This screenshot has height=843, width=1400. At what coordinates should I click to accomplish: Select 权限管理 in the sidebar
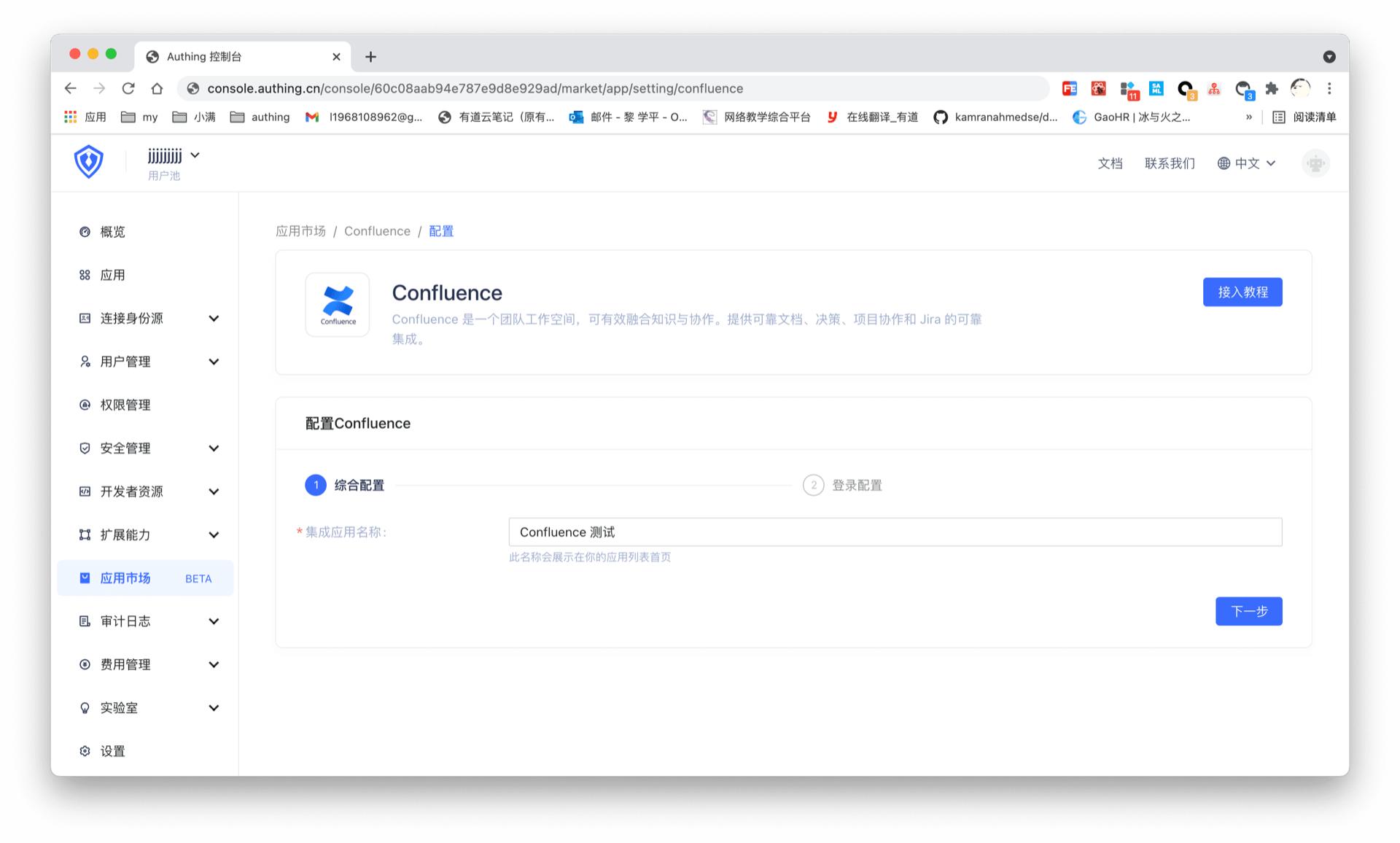[x=146, y=405]
